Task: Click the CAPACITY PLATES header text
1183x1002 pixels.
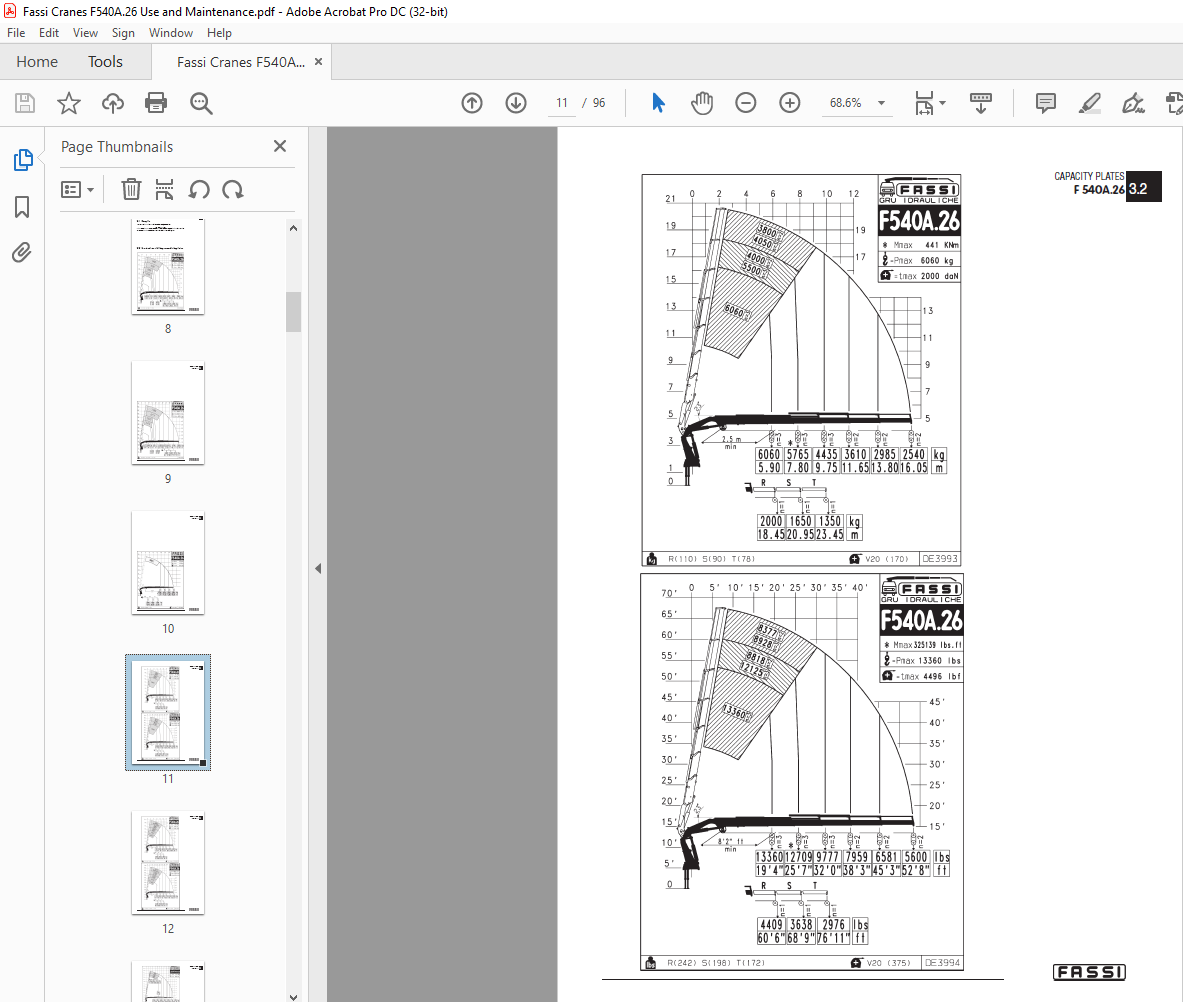Action: coord(1089,176)
